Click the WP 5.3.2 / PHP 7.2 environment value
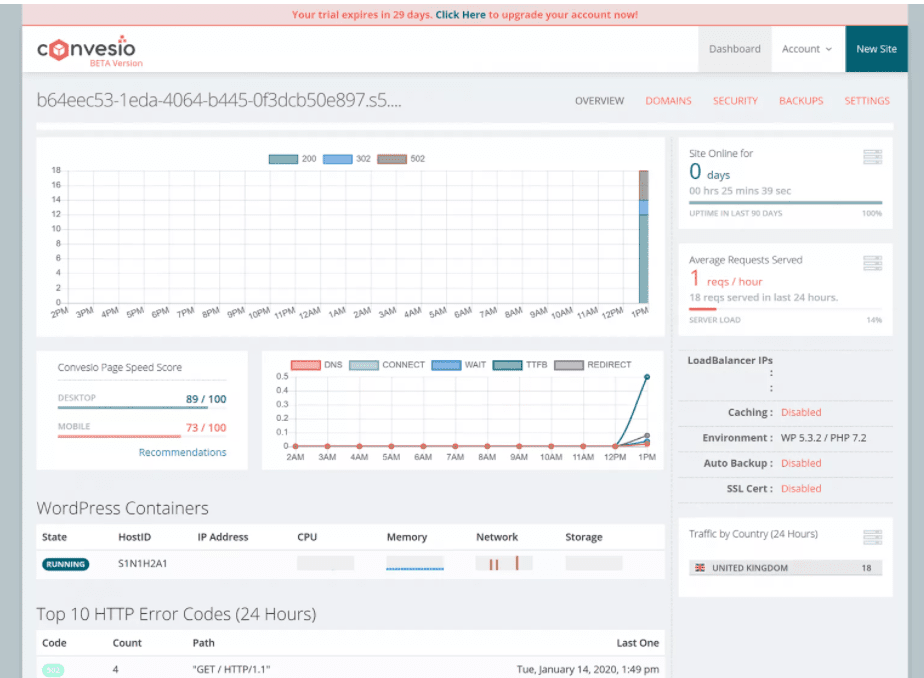Viewport: 924px width, 678px height. click(823, 438)
